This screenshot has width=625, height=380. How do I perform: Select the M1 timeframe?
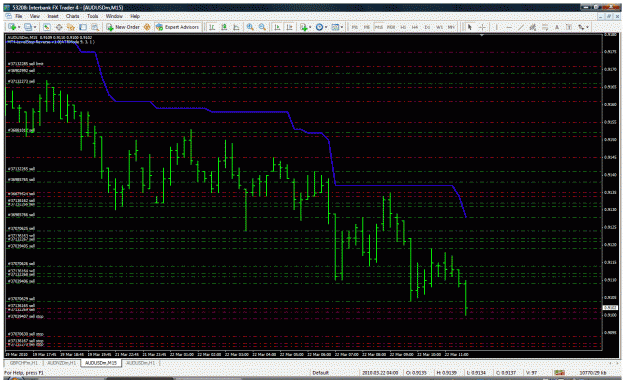point(354,27)
